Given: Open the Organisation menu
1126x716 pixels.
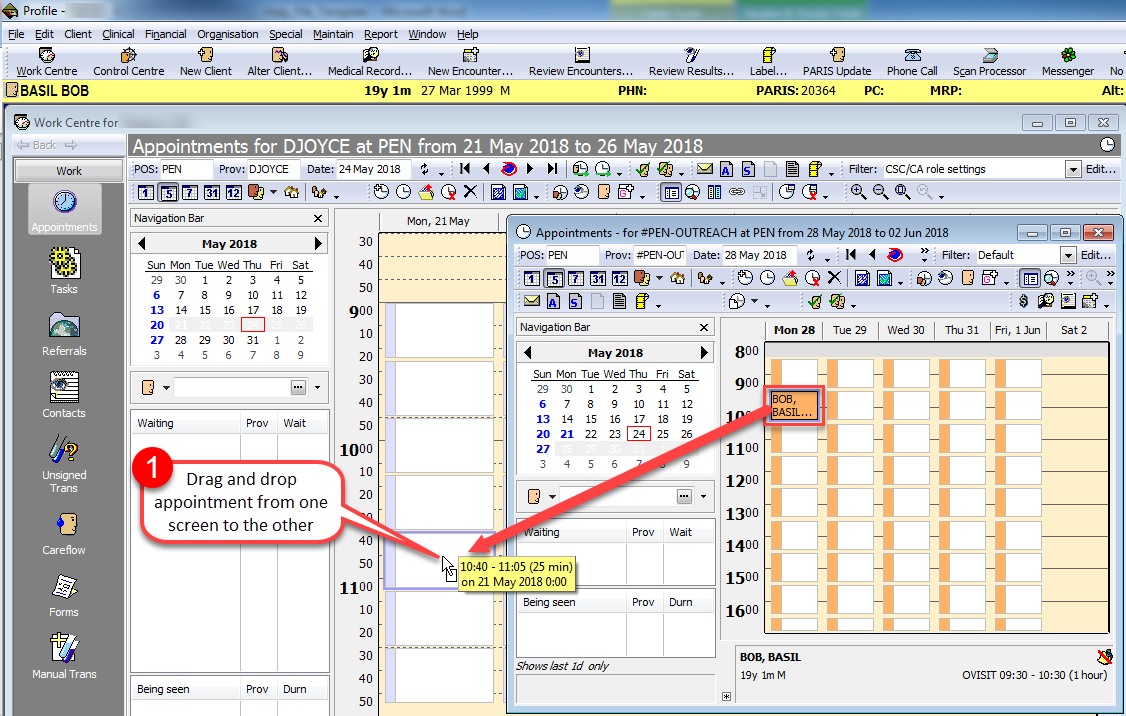Looking at the screenshot, I should pyautogui.click(x=228, y=34).
